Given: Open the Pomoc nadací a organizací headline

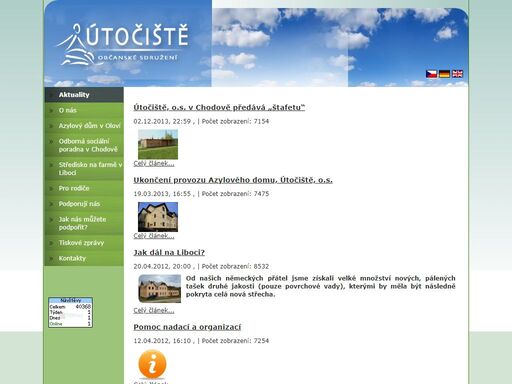Looking at the screenshot, I should click(x=187, y=327).
